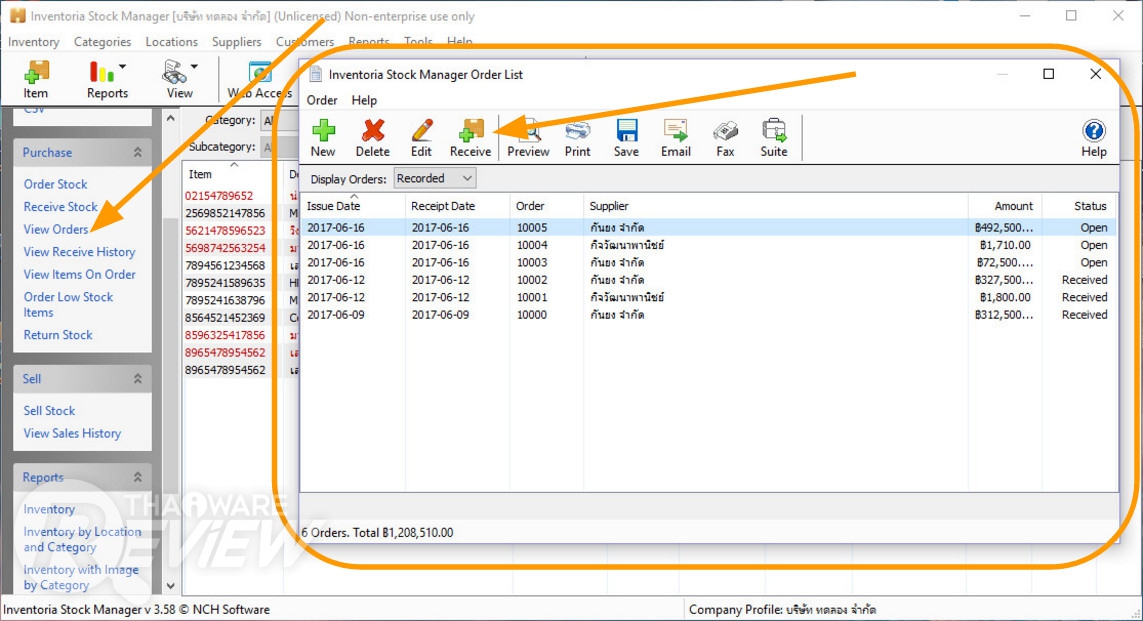Click the Order Stock link in sidebar
Image resolution: width=1143 pixels, height=621 pixels.
[55, 184]
